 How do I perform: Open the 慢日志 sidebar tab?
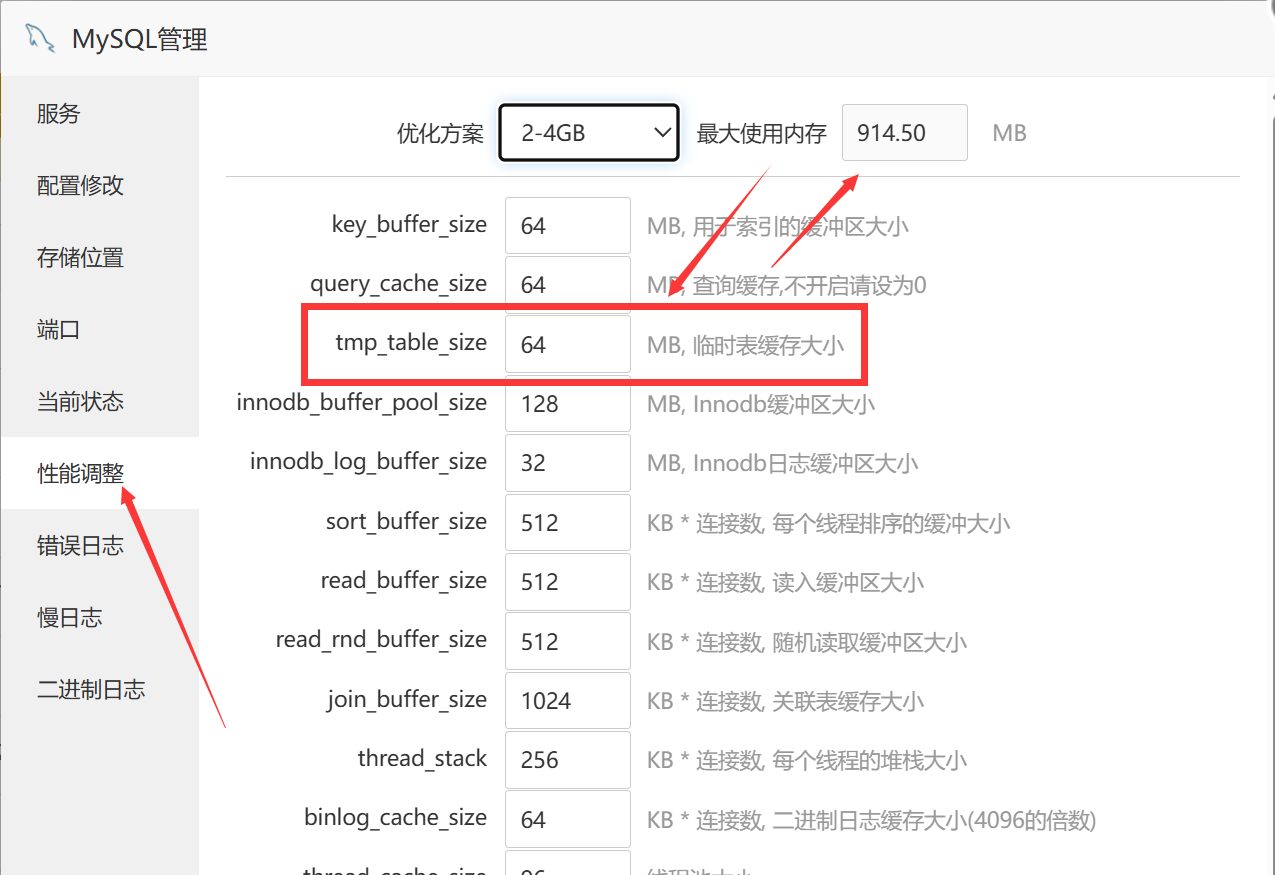pyautogui.click(x=69, y=618)
